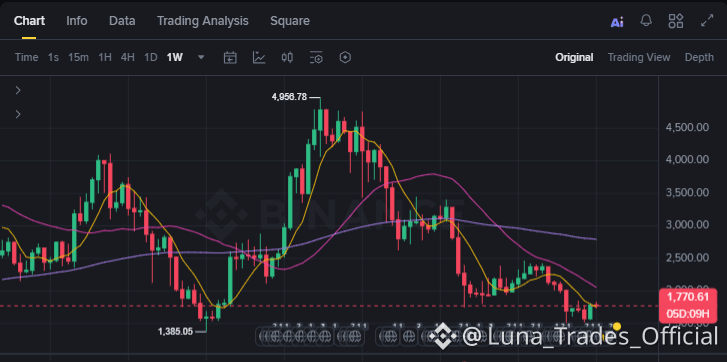The image size is (727, 362).
Task: Choose the 15m interval
Action: (78, 57)
